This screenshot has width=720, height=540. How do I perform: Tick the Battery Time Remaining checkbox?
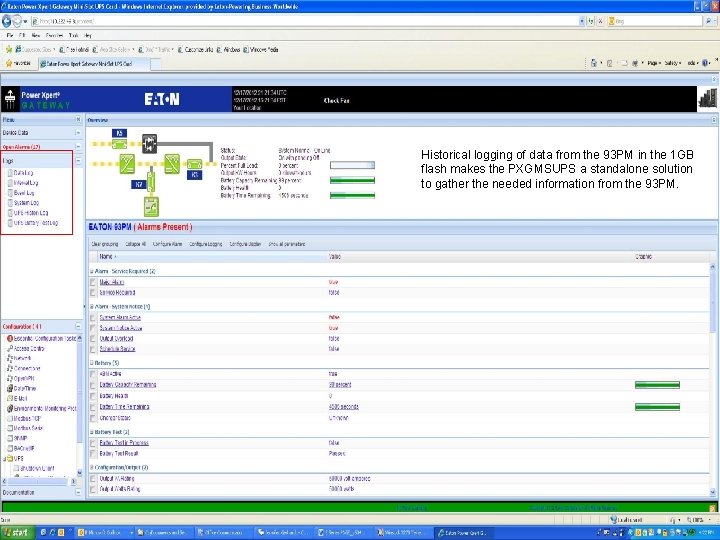point(93,407)
